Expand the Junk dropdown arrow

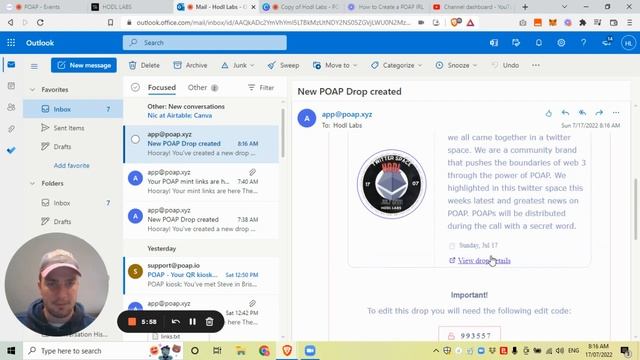(x=252, y=65)
